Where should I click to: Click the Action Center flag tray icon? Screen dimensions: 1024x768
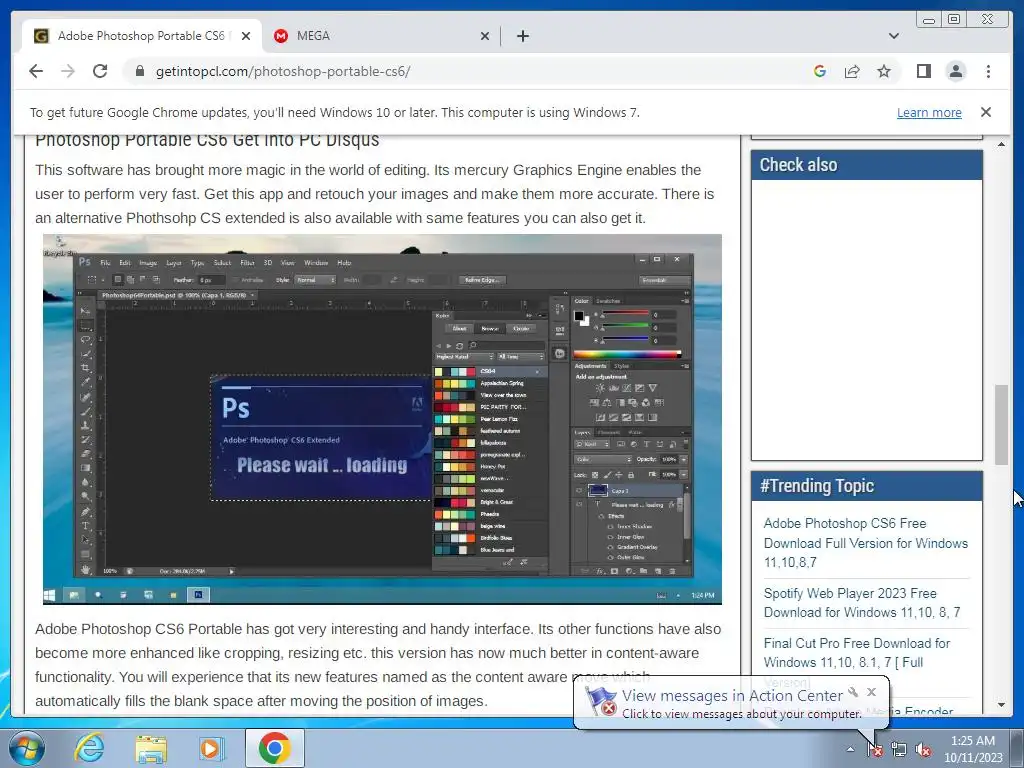(875, 749)
